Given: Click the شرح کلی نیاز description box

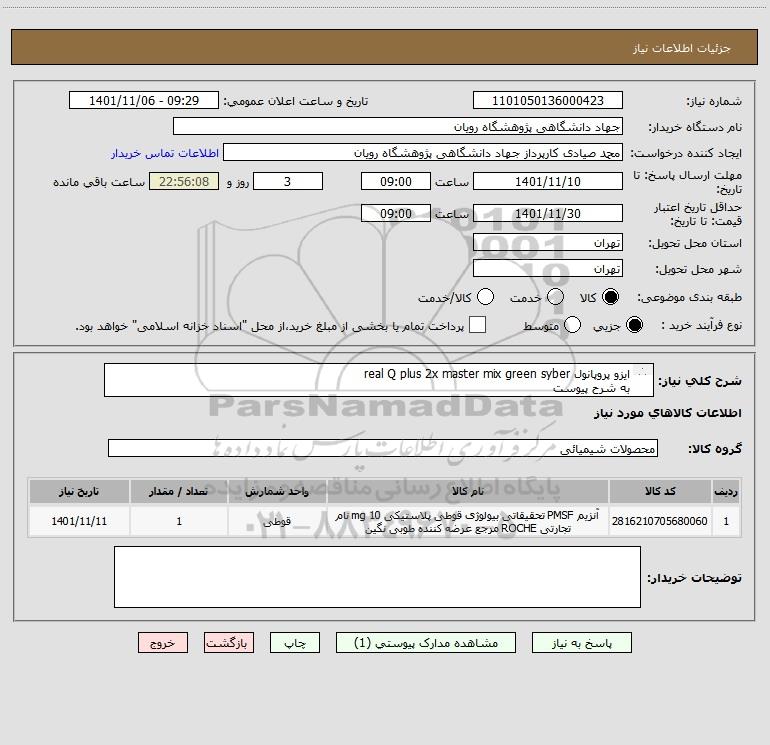Looking at the screenshot, I should [x=379, y=380].
